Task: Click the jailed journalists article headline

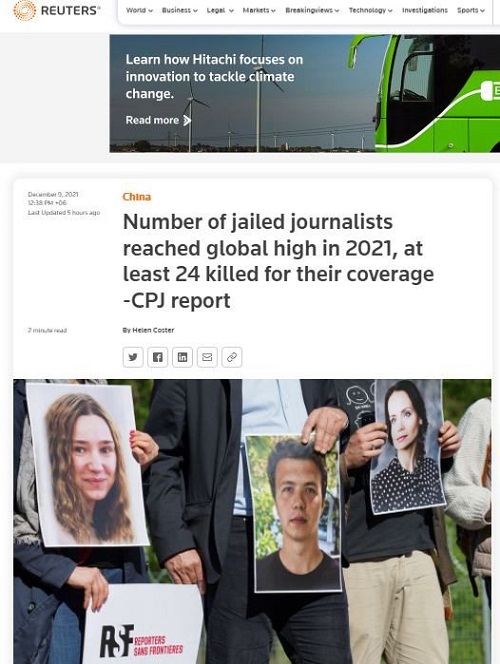Action: coord(278,261)
